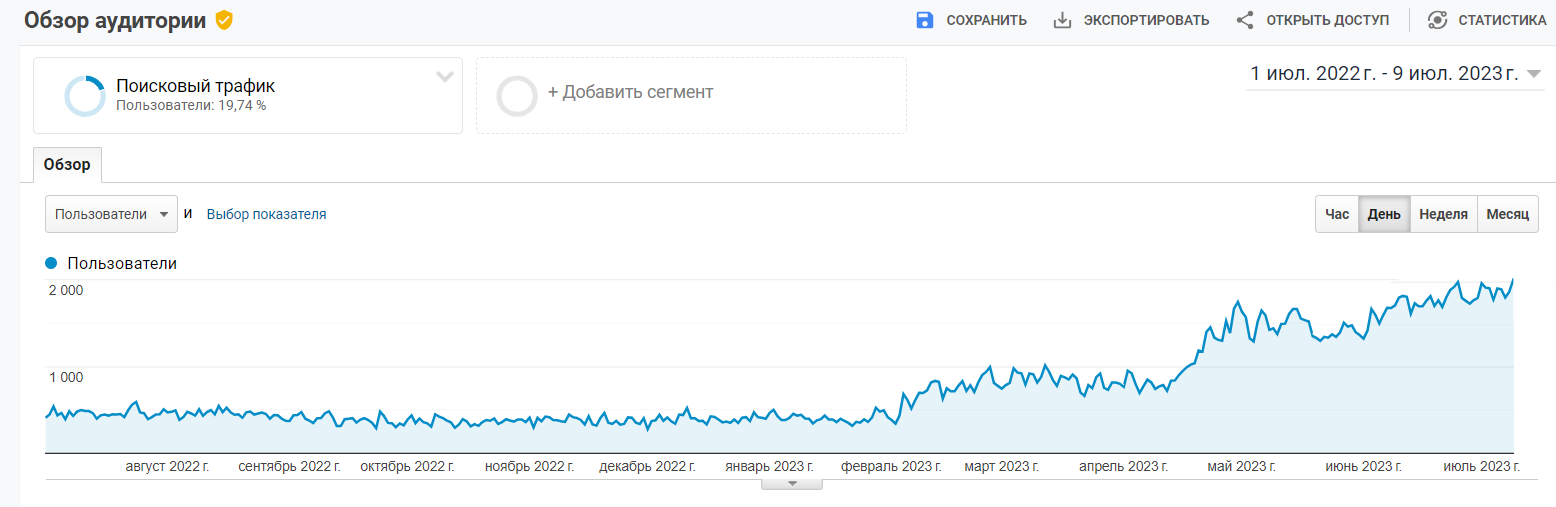Switch chart granularity to День

1384,214
